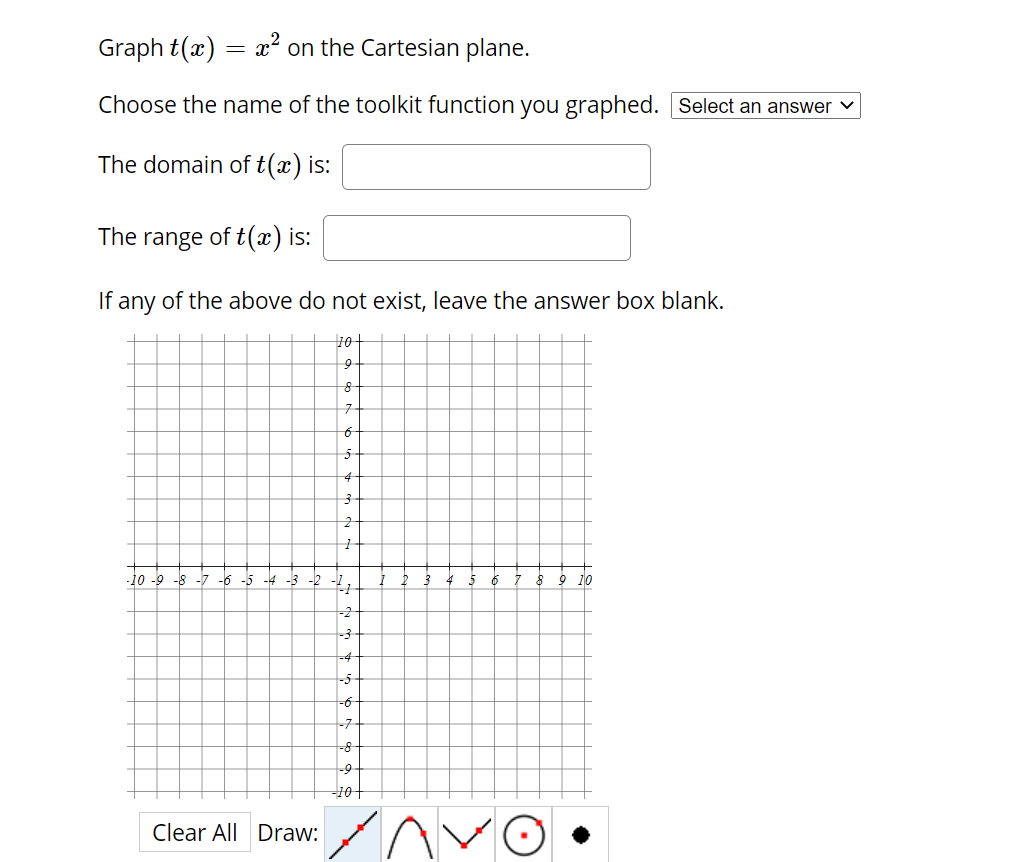
Task: Select the absolute value drawing tool
Action: (x=466, y=833)
